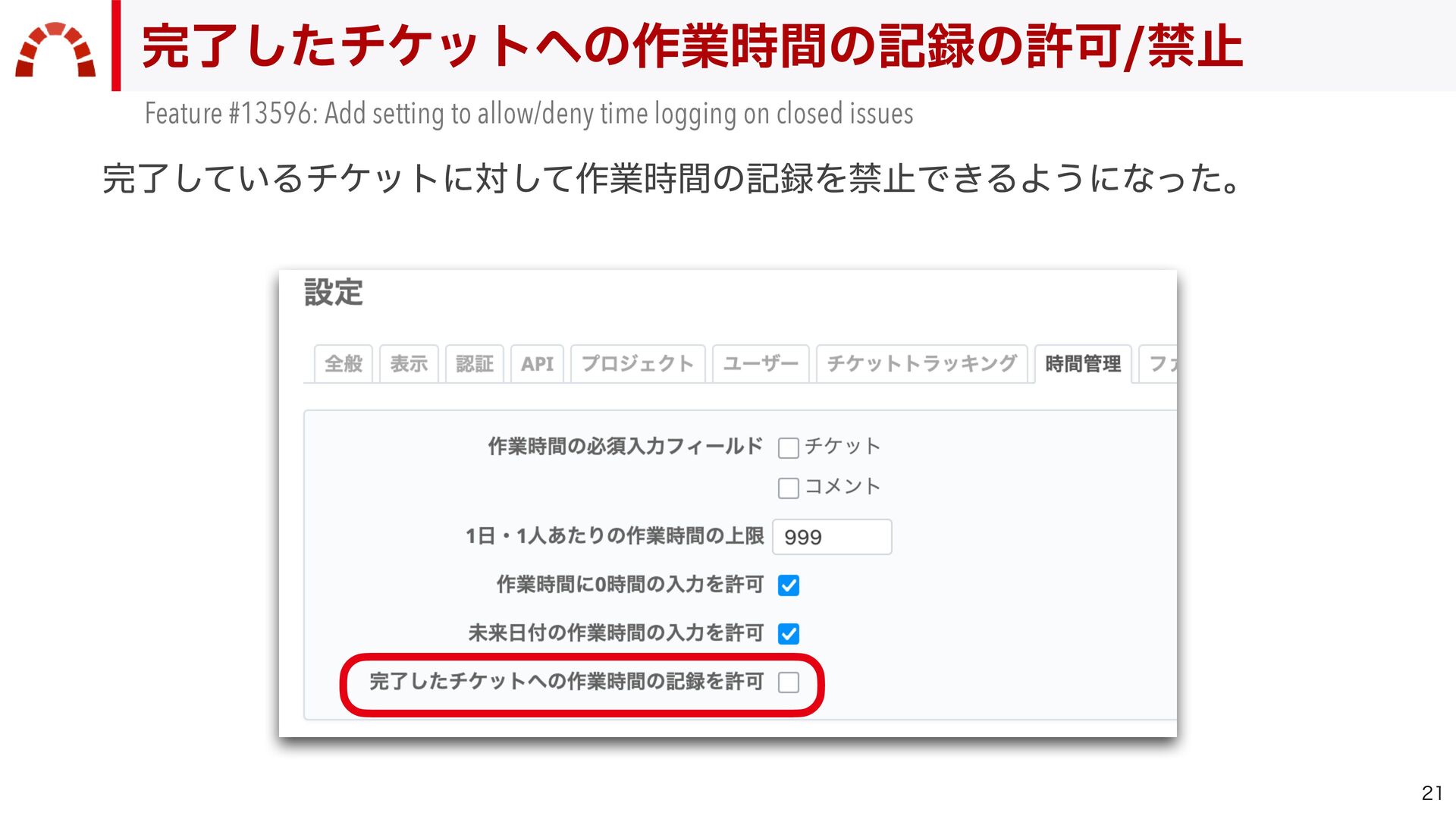Select the API tab
This screenshot has height=819, width=1456.
click(x=537, y=364)
